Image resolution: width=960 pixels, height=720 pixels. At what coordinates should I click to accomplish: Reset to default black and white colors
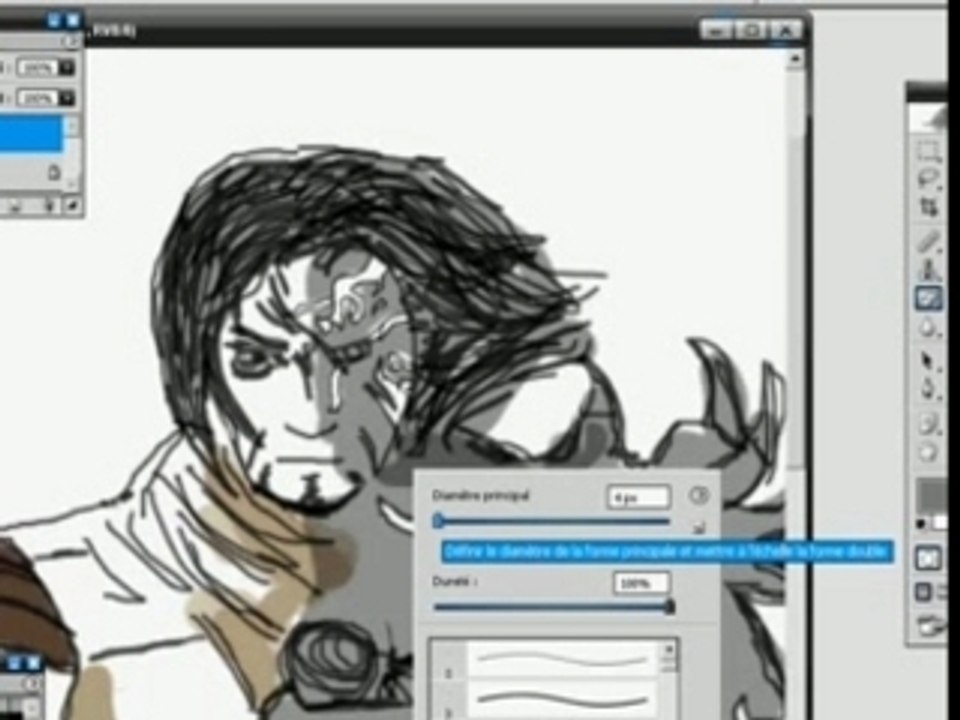(x=920, y=524)
